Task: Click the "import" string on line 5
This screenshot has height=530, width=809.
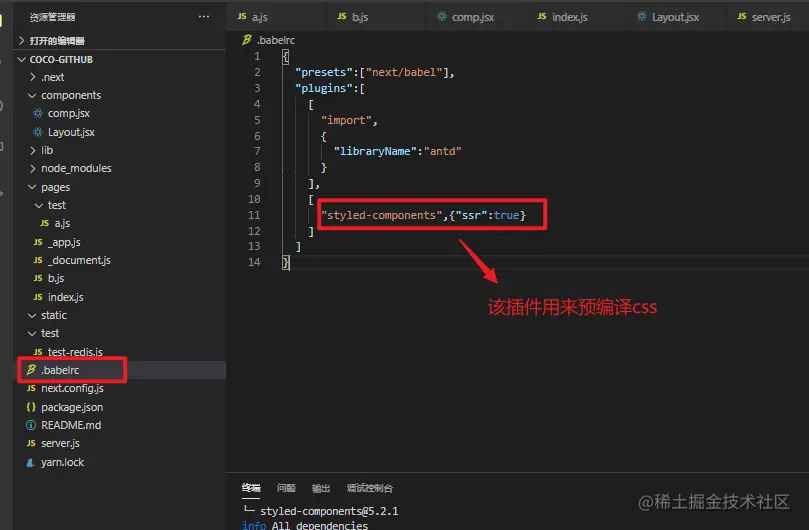Action: tap(346, 120)
